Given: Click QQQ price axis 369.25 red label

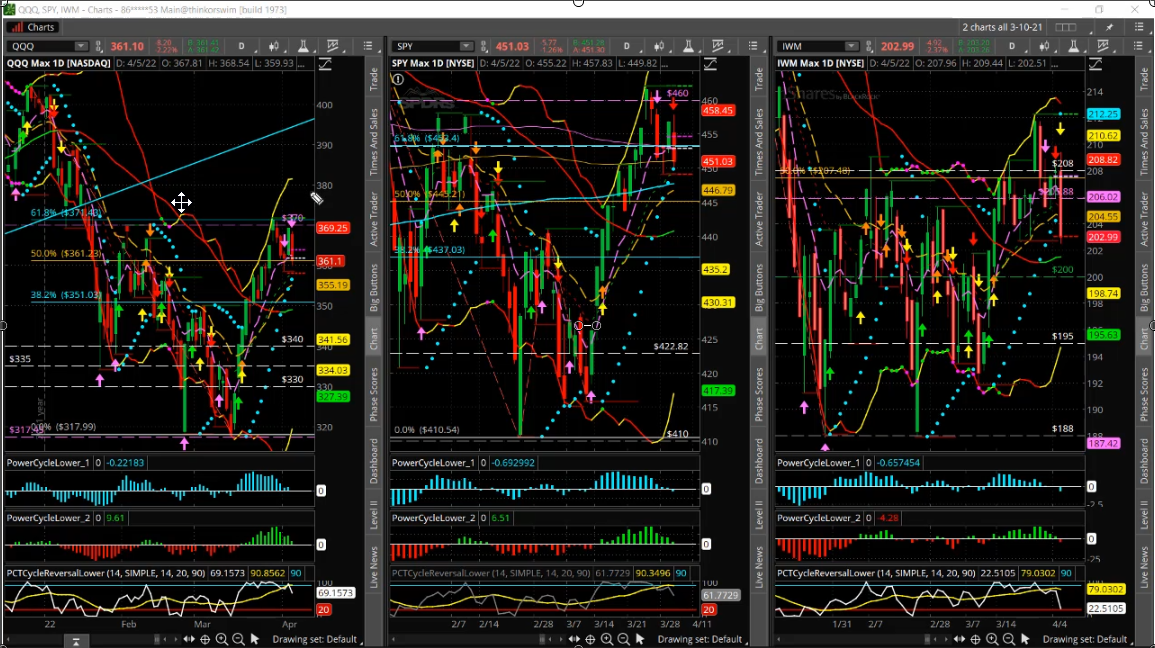Looking at the screenshot, I should 332,228.
